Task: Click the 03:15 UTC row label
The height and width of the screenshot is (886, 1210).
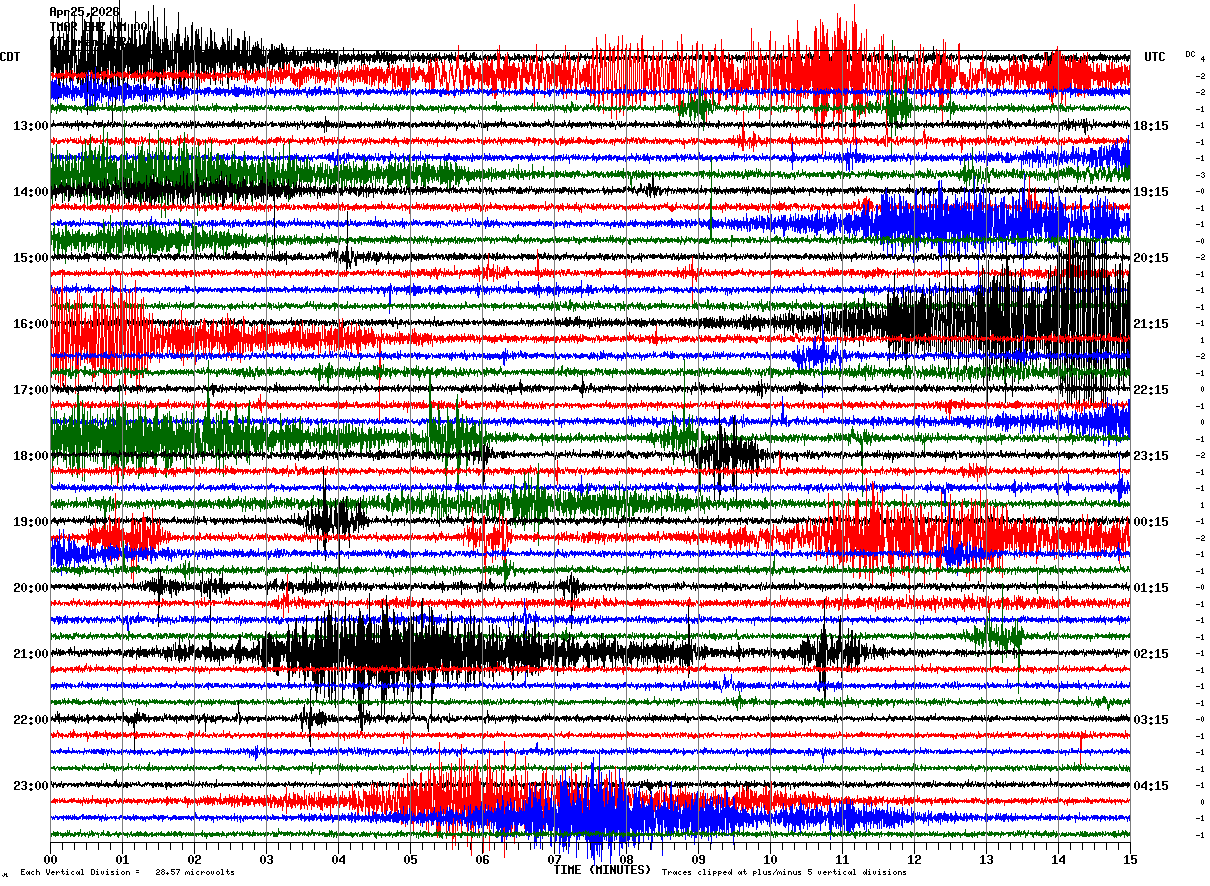Action: (x=1151, y=720)
